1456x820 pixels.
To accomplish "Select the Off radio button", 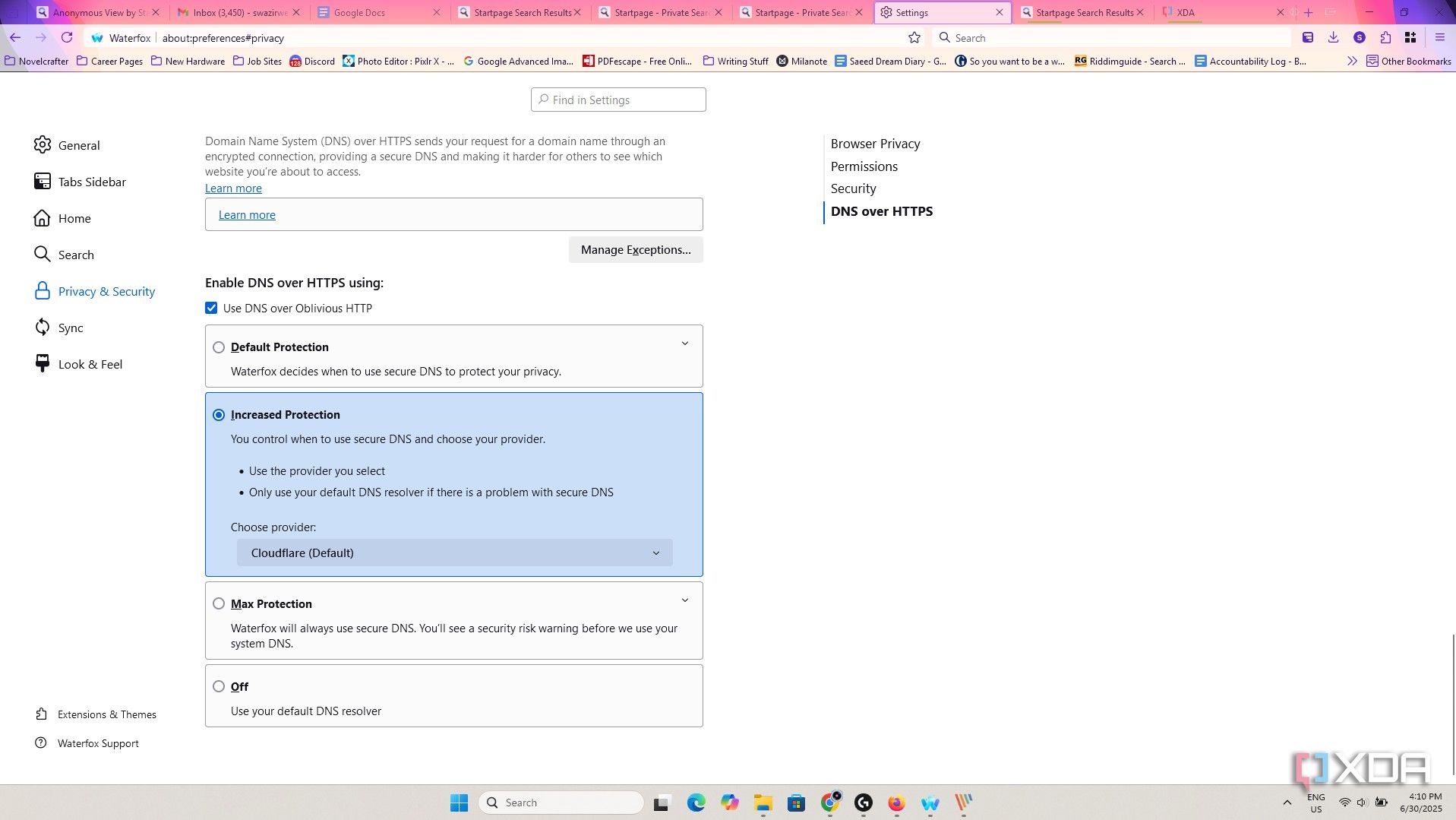I will [x=219, y=686].
